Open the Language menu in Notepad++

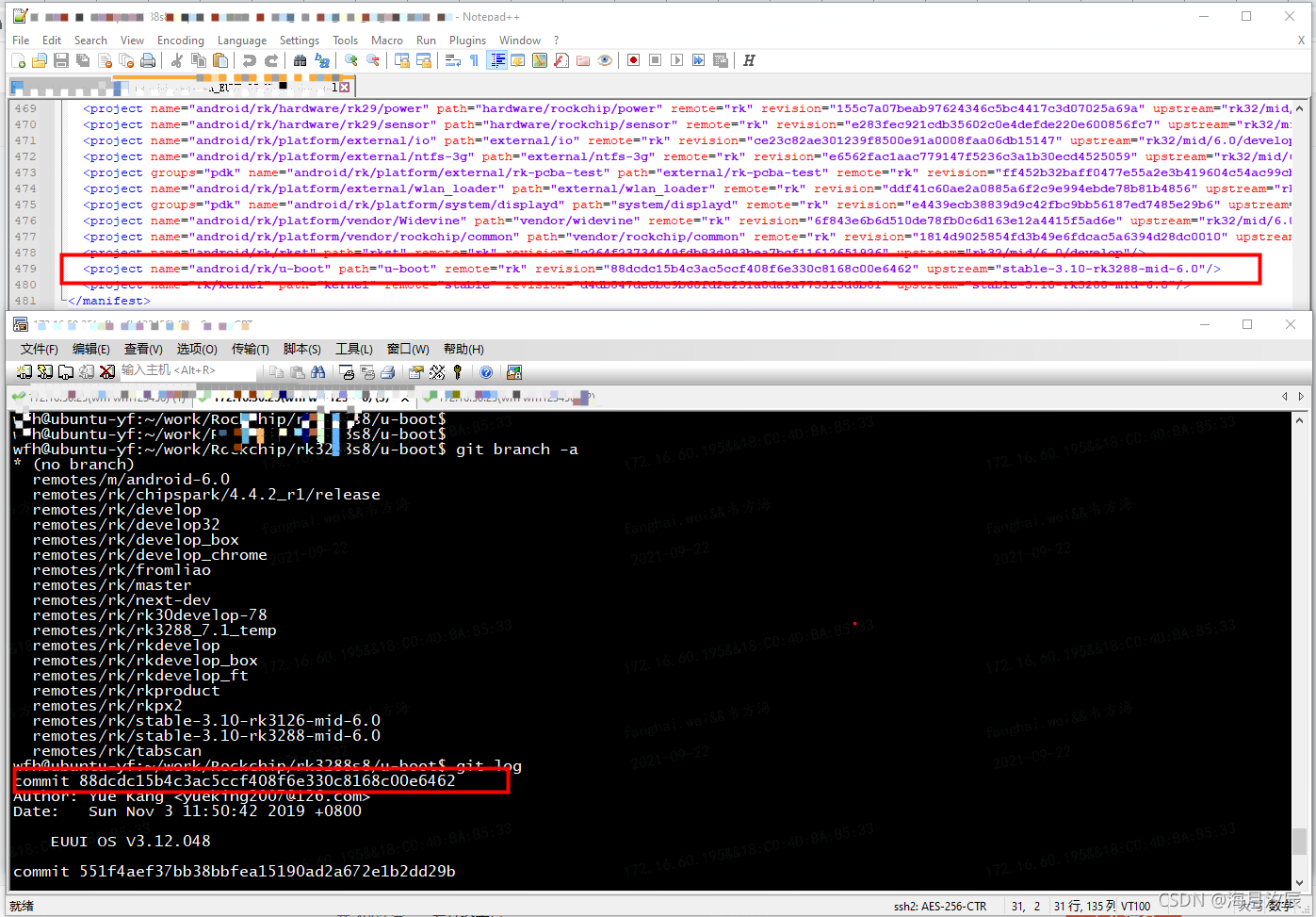(x=242, y=41)
